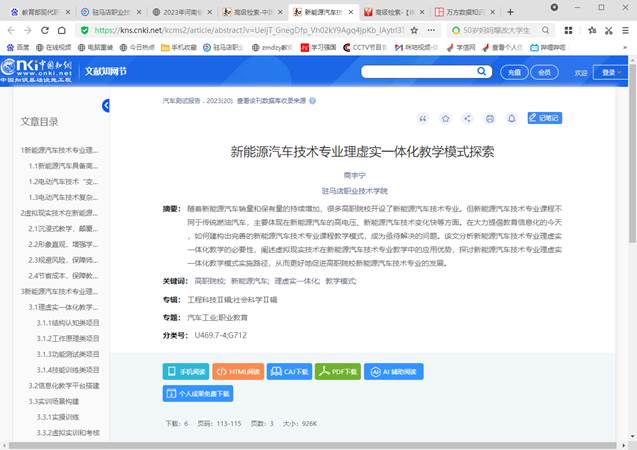Click the 新能源汽车 keyword link
This screenshot has height=450, width=637.
click(x=250, y=281)
